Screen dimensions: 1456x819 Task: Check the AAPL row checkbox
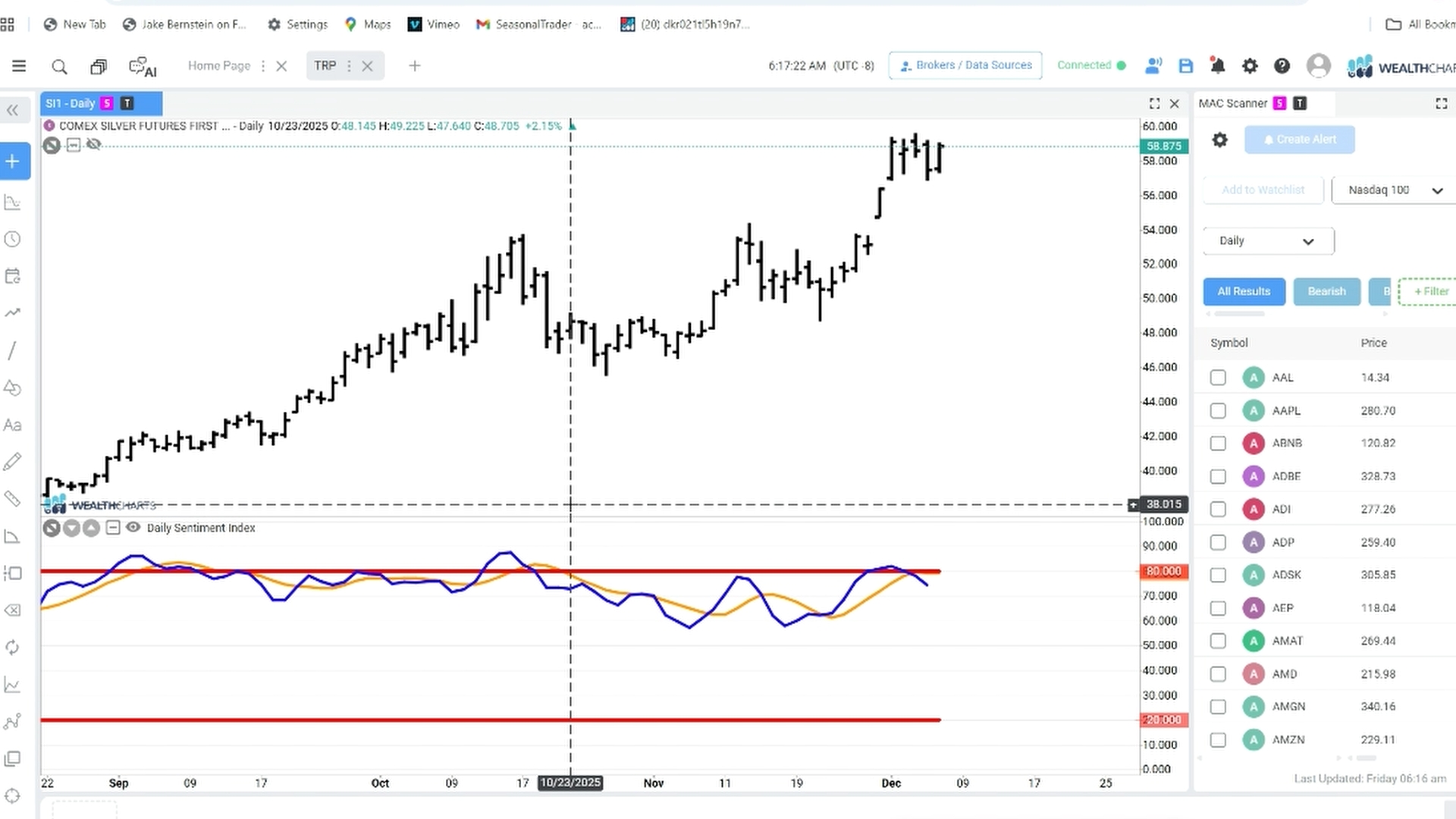[x=1218, y=410]
